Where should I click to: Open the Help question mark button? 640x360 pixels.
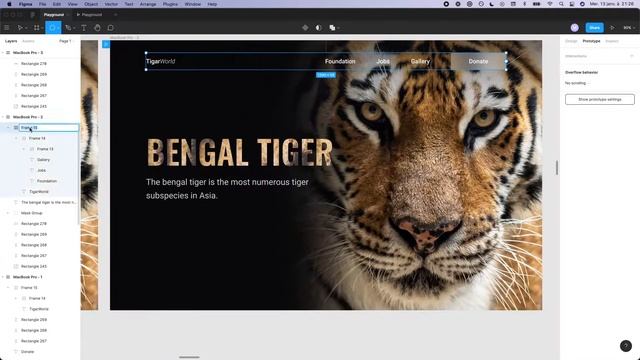tap(626, 346)
